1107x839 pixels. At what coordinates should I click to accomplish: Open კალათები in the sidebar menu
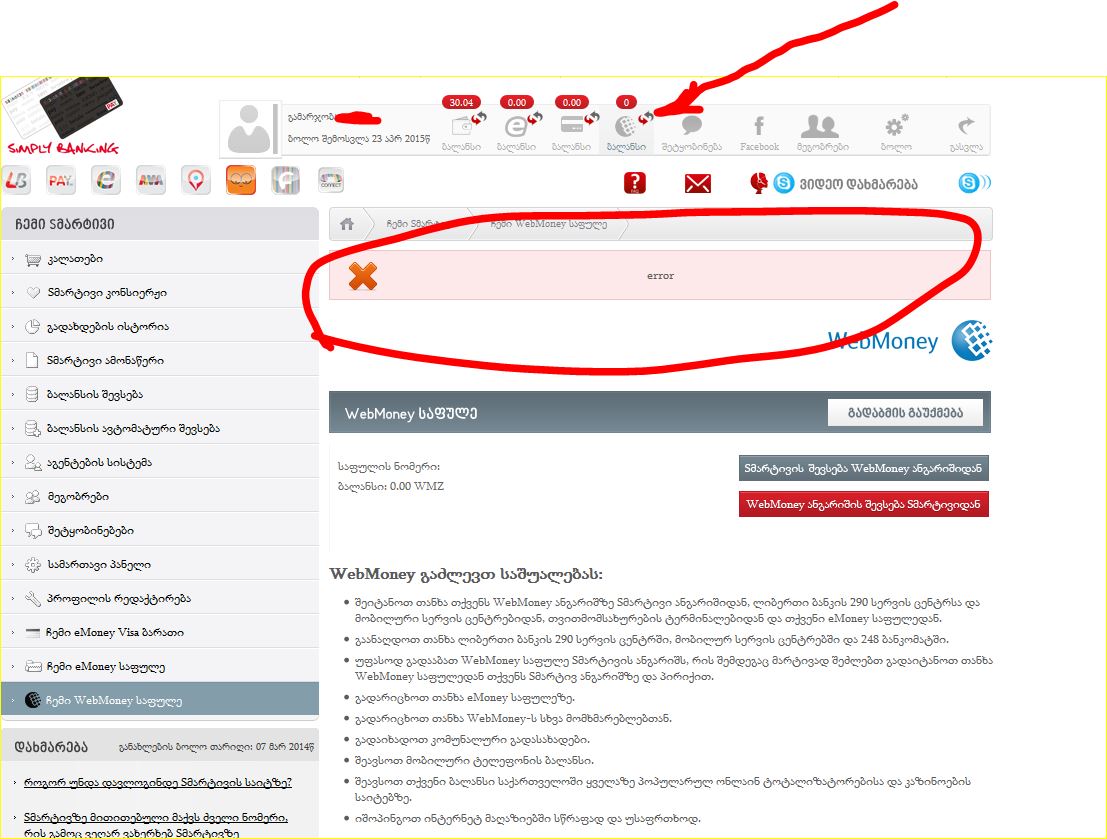160,259
